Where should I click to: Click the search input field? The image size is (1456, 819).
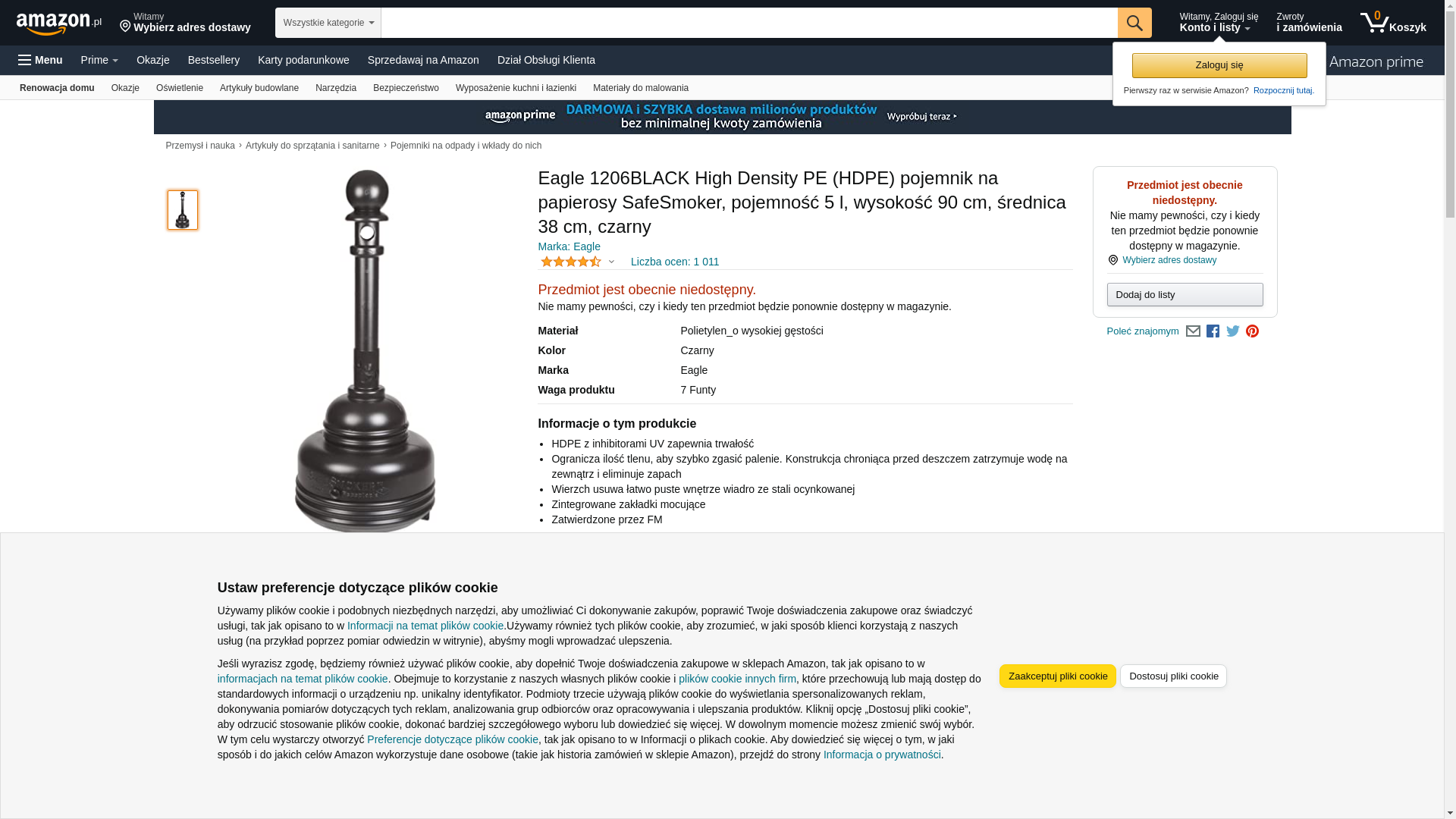tap(749, 23)
